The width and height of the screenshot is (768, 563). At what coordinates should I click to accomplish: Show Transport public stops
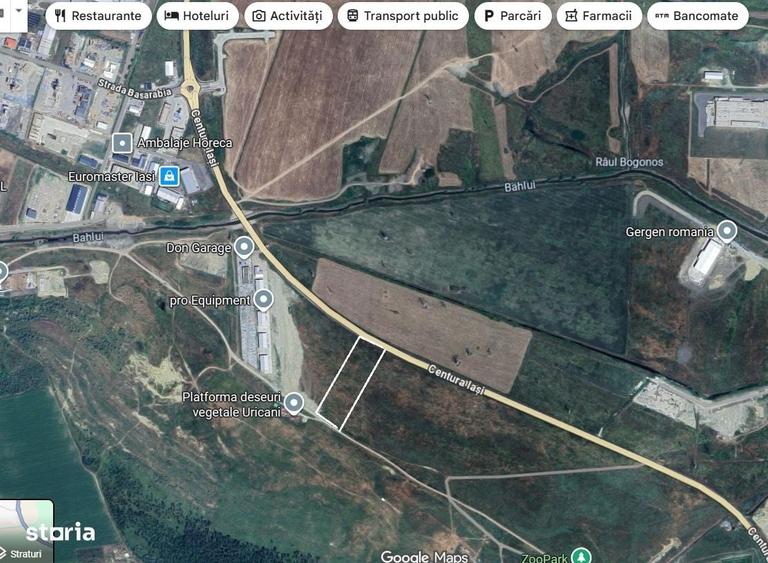pyautogui.click(x=403, y=16)
